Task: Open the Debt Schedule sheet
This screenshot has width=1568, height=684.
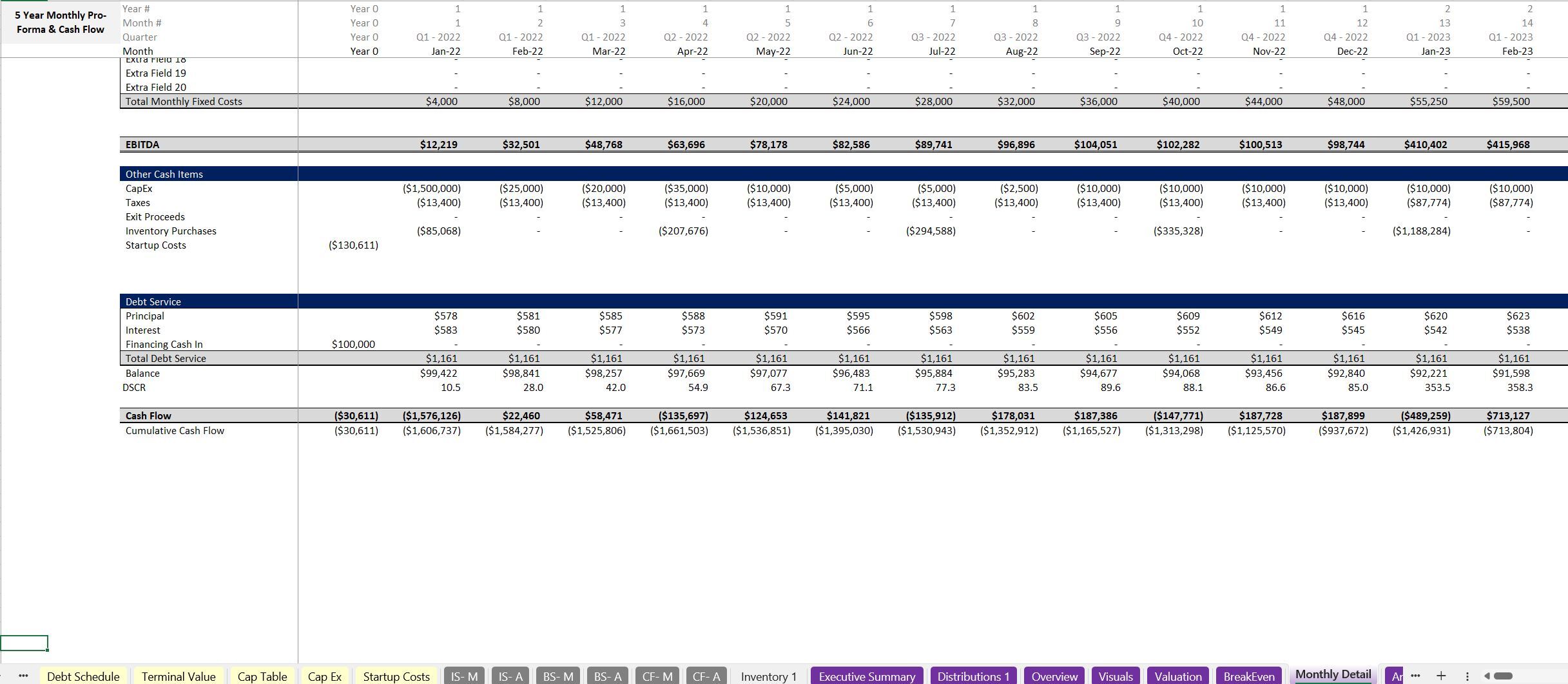Action: coord(83,676)
